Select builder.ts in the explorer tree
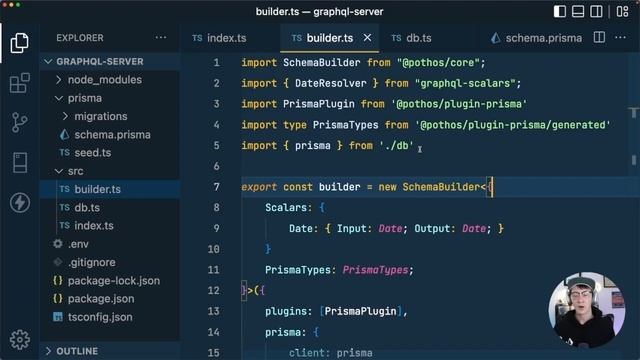Image resolution: width=640 pixels, height=360 pixels. [x=110, y=189]
